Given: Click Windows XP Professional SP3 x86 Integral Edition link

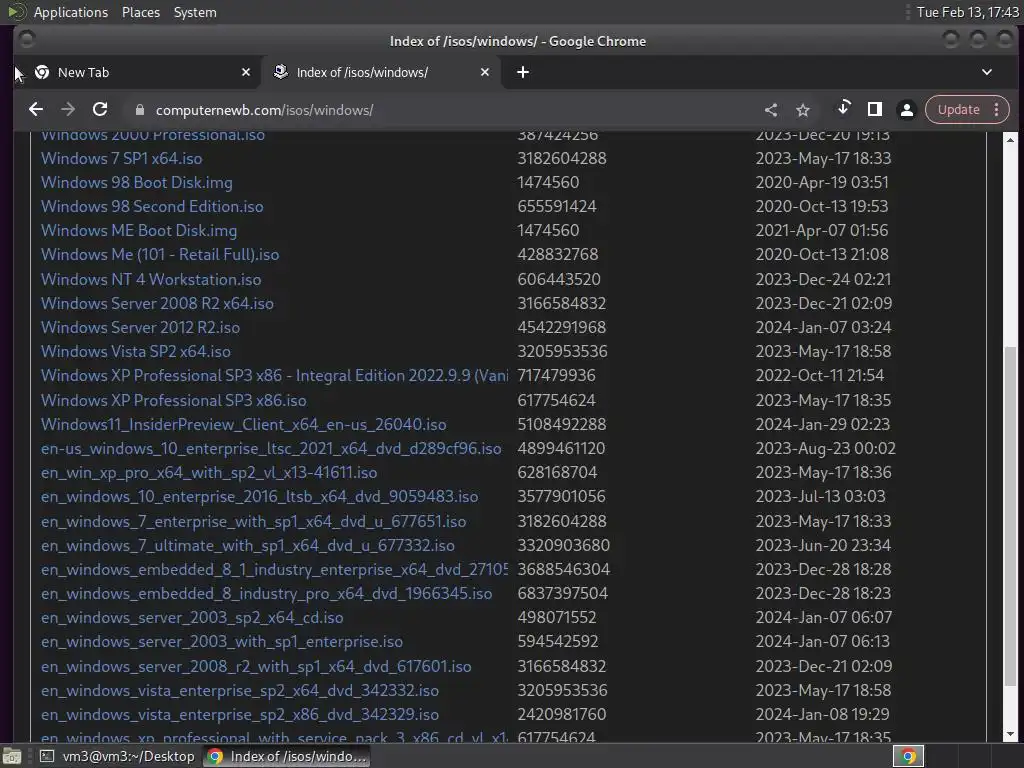Looking at the screenshot, I should point(274,376).
